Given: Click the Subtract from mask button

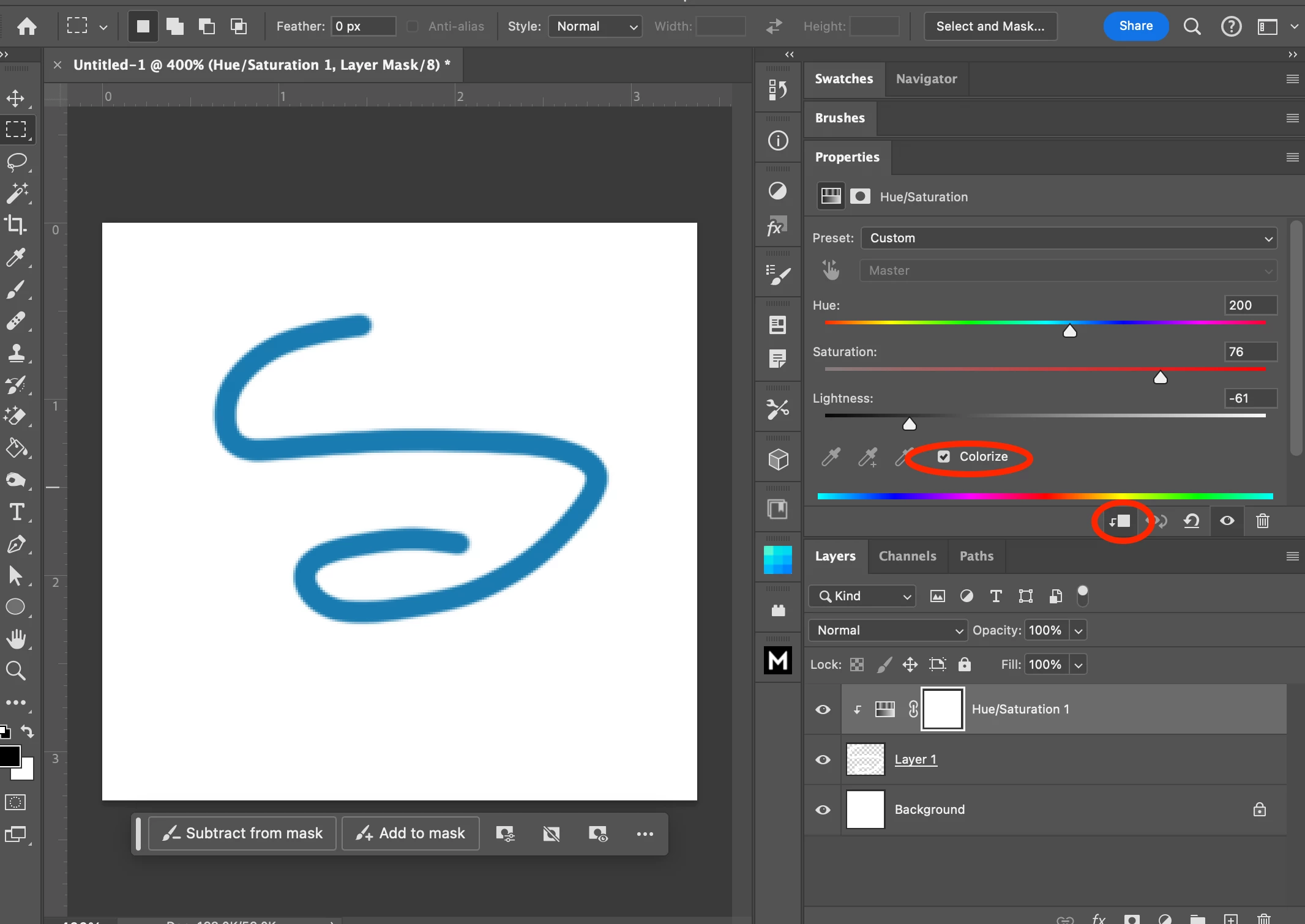Looking at the screenshot, I should tap(242, 833).
